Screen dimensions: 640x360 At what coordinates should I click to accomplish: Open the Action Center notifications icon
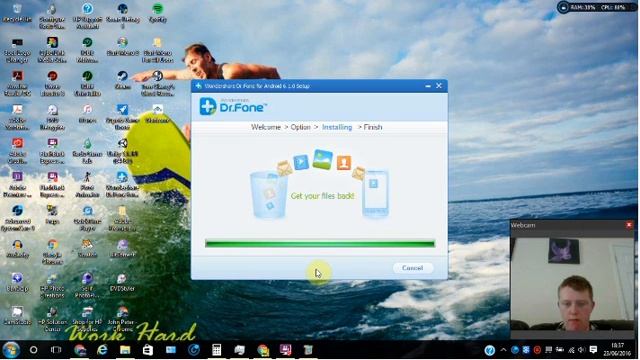pos(593,350)
